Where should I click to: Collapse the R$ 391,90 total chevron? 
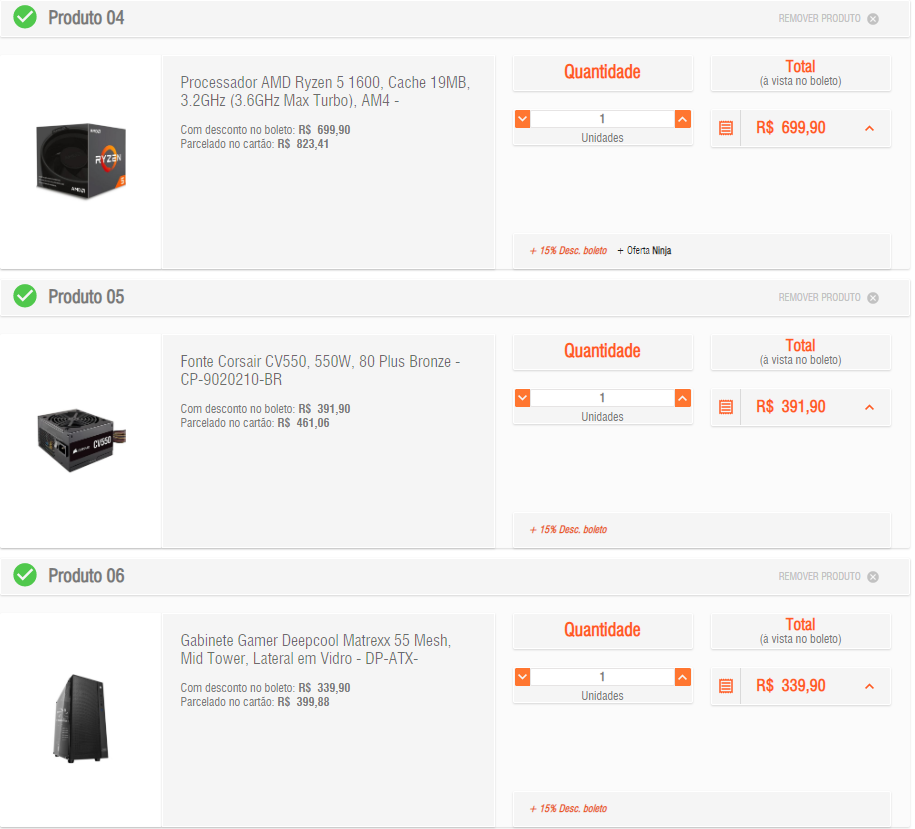pos(869,407)
